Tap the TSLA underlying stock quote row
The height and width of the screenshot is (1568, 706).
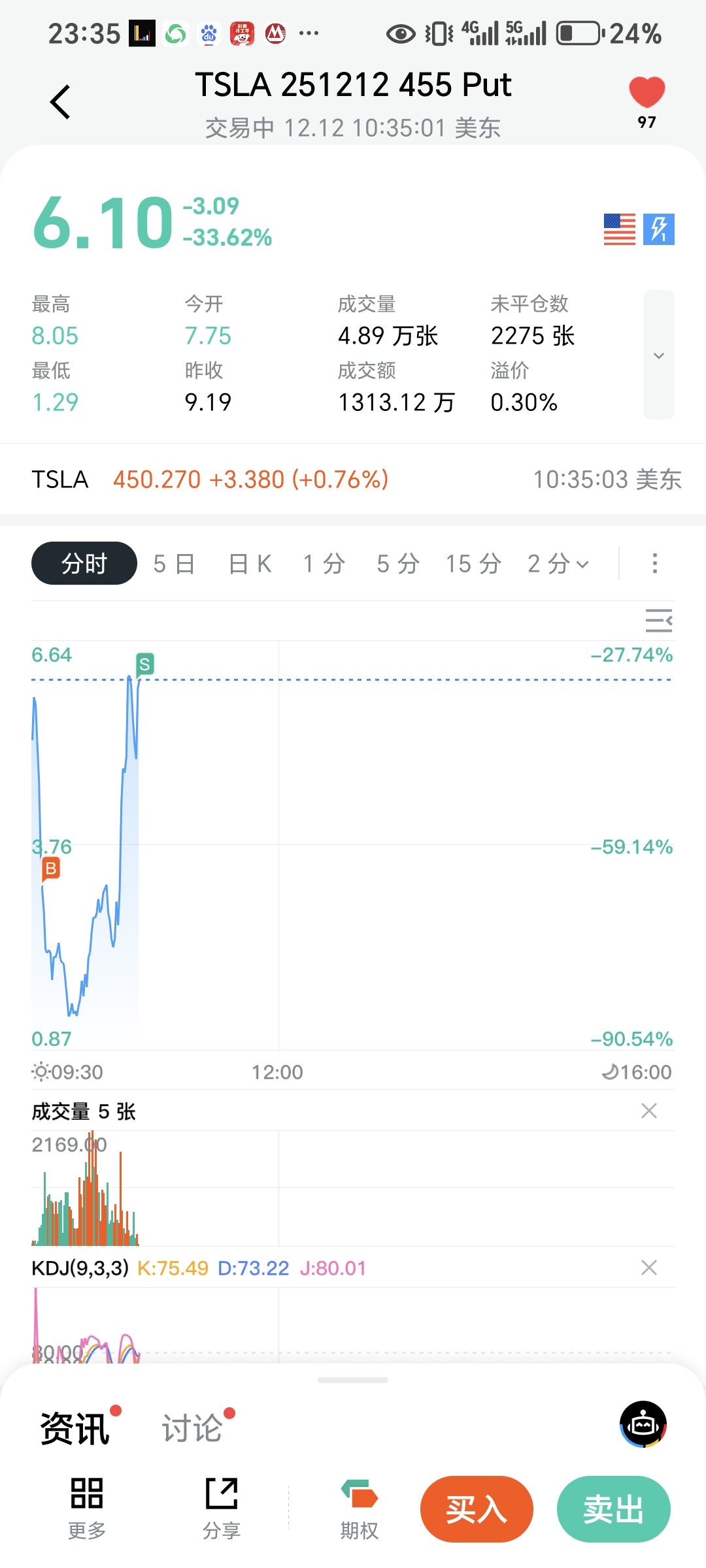click(x=353, y=480)
